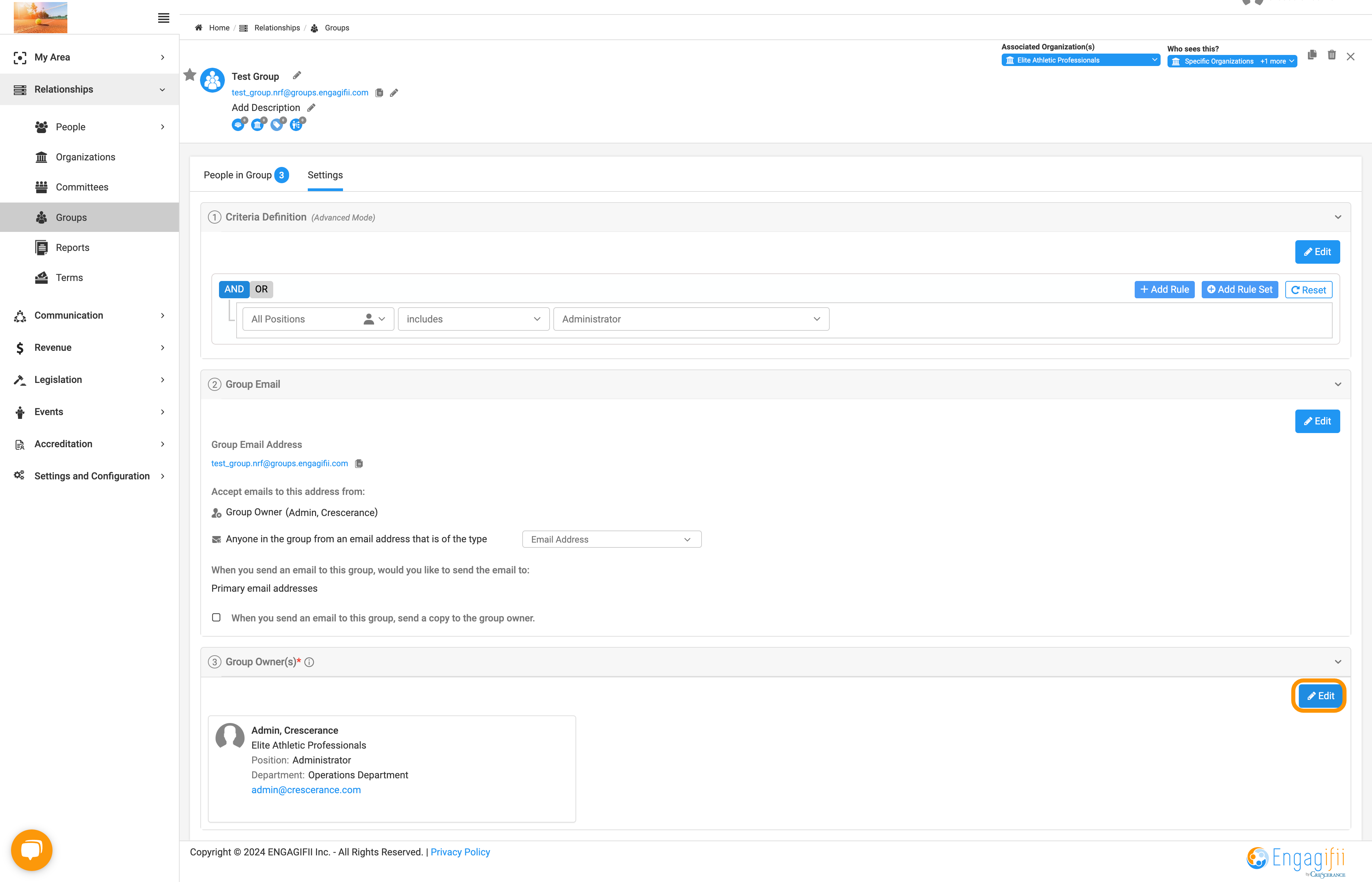Switch to People in Group tab
Screen dimensions: 1372x882
pos(246,175)
